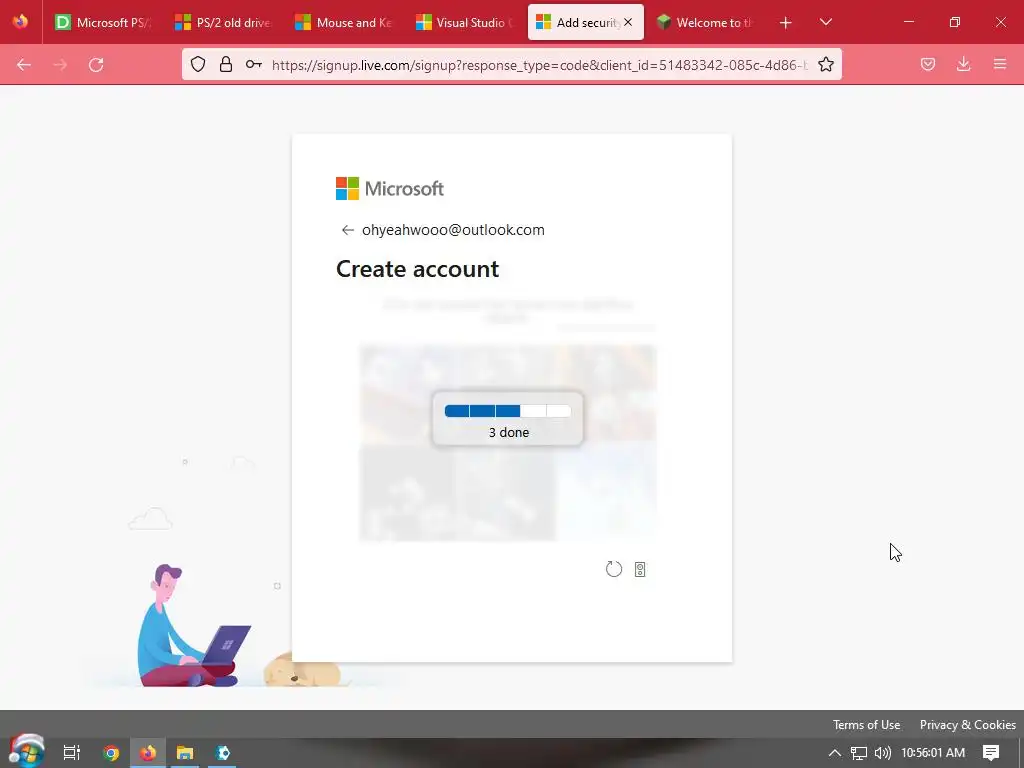Go back using the browser back arrow
1024x768 pixels.
click(24, 65)
